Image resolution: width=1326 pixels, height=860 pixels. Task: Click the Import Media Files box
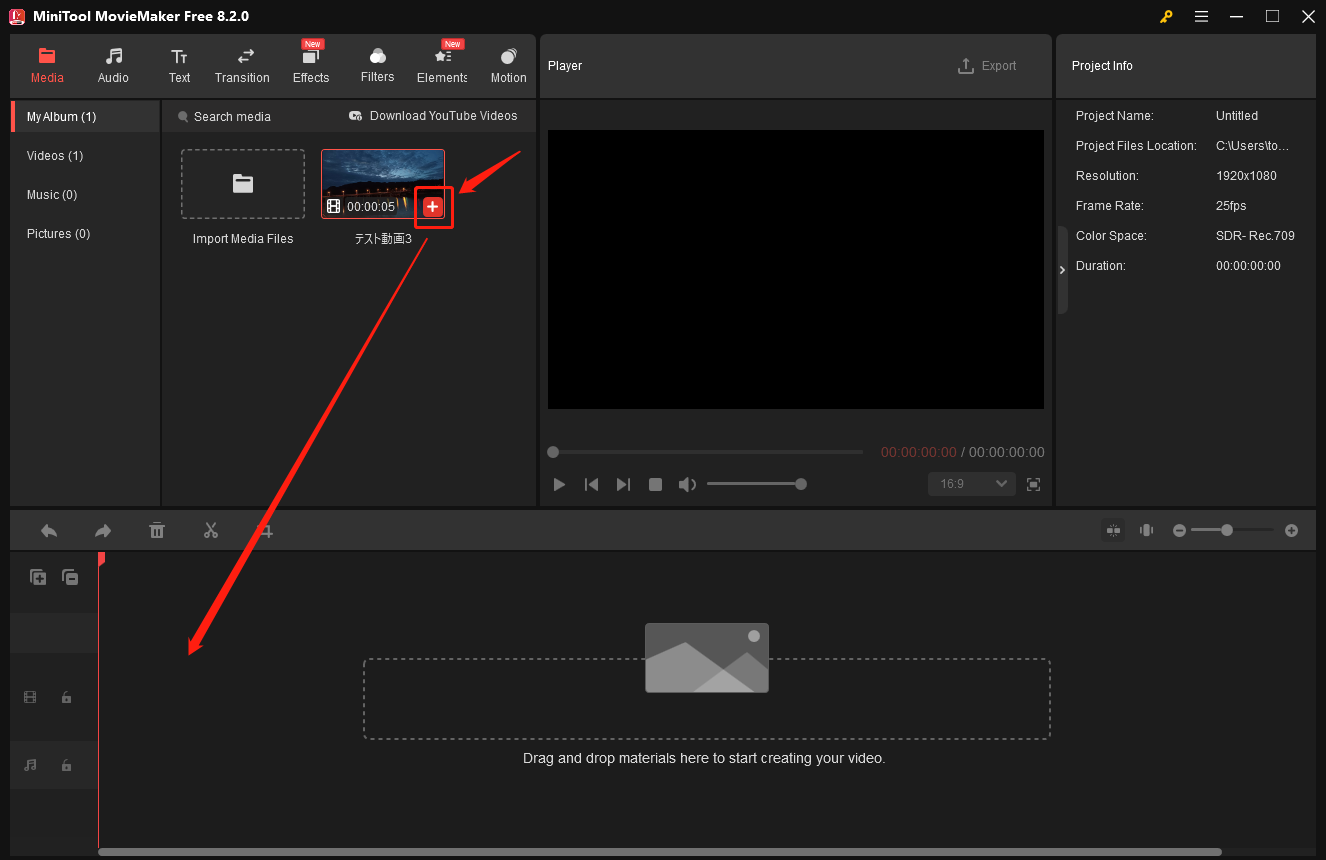pos(243,184)
